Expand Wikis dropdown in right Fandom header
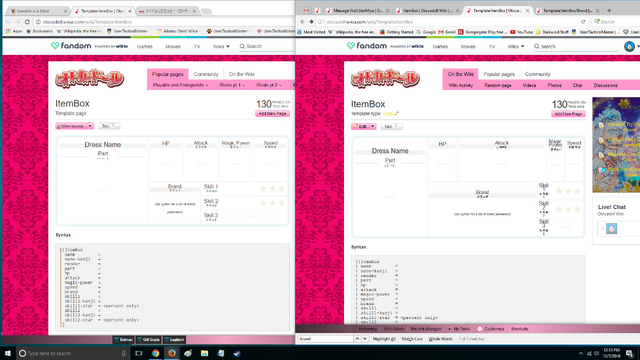The width and height of the screenshot is (640, 360). pos(516,47)
